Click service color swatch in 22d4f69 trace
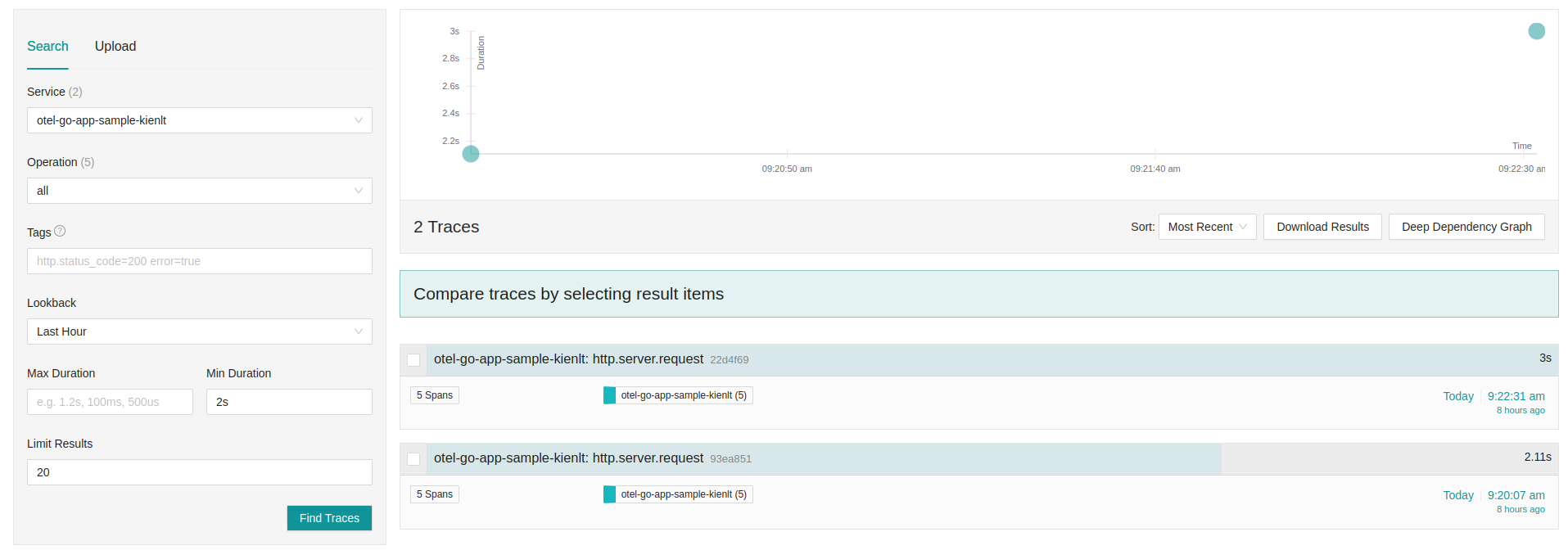The width and height of the screenshot is (1568, 550). (x=609, y=395)
